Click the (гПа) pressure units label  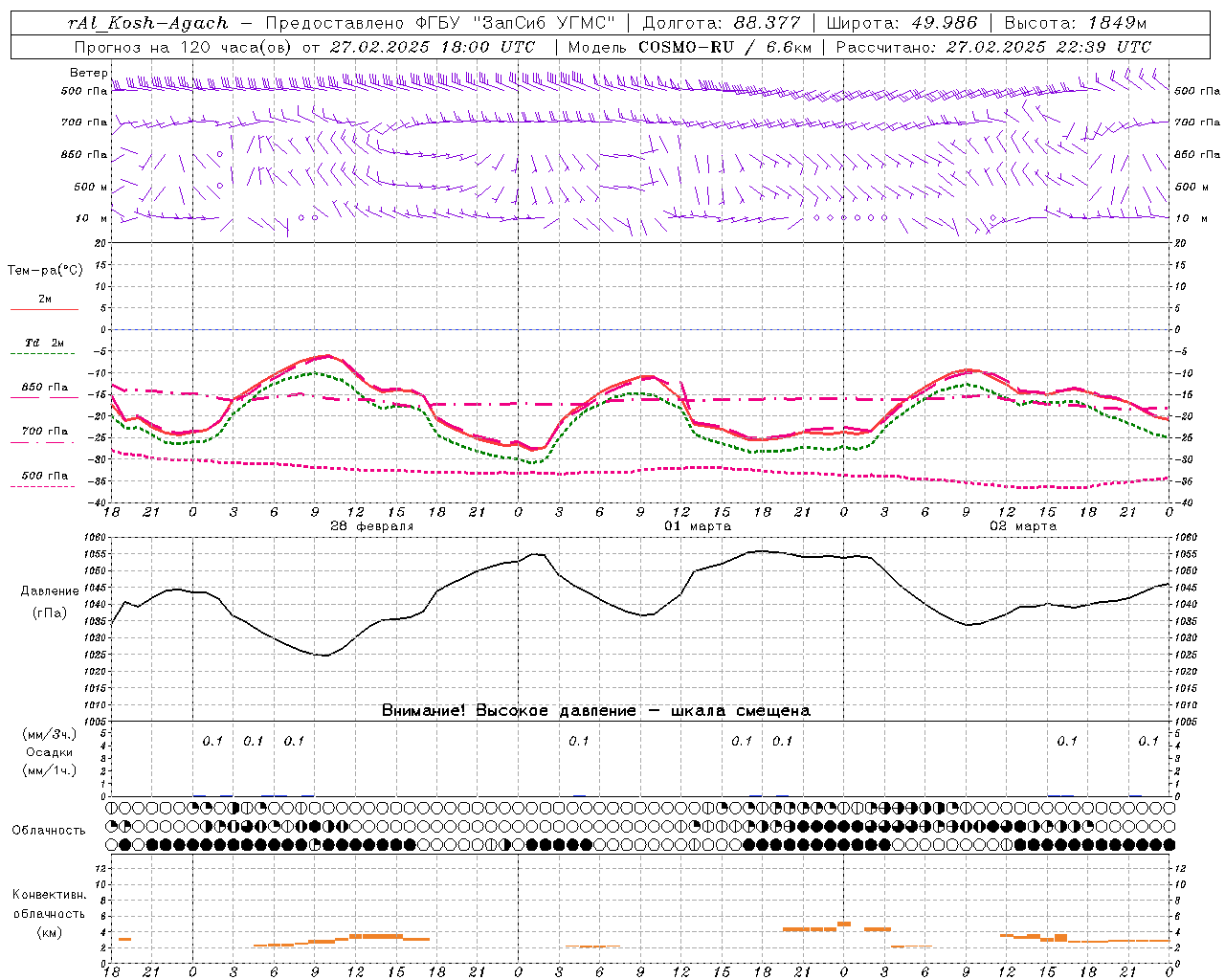pyautogui.click(x=49, y=613)
